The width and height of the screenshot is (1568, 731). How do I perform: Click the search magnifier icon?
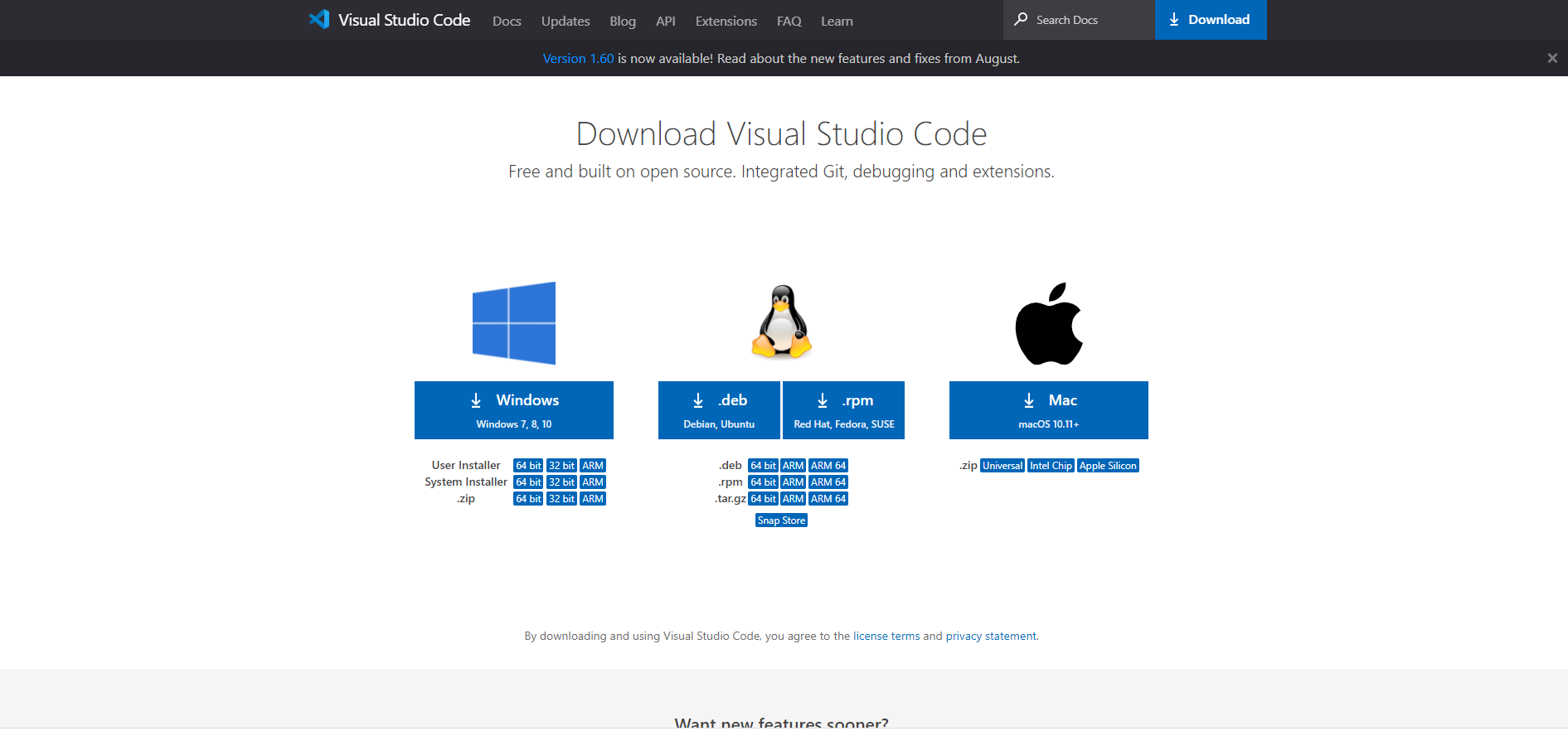[1021, 19]
